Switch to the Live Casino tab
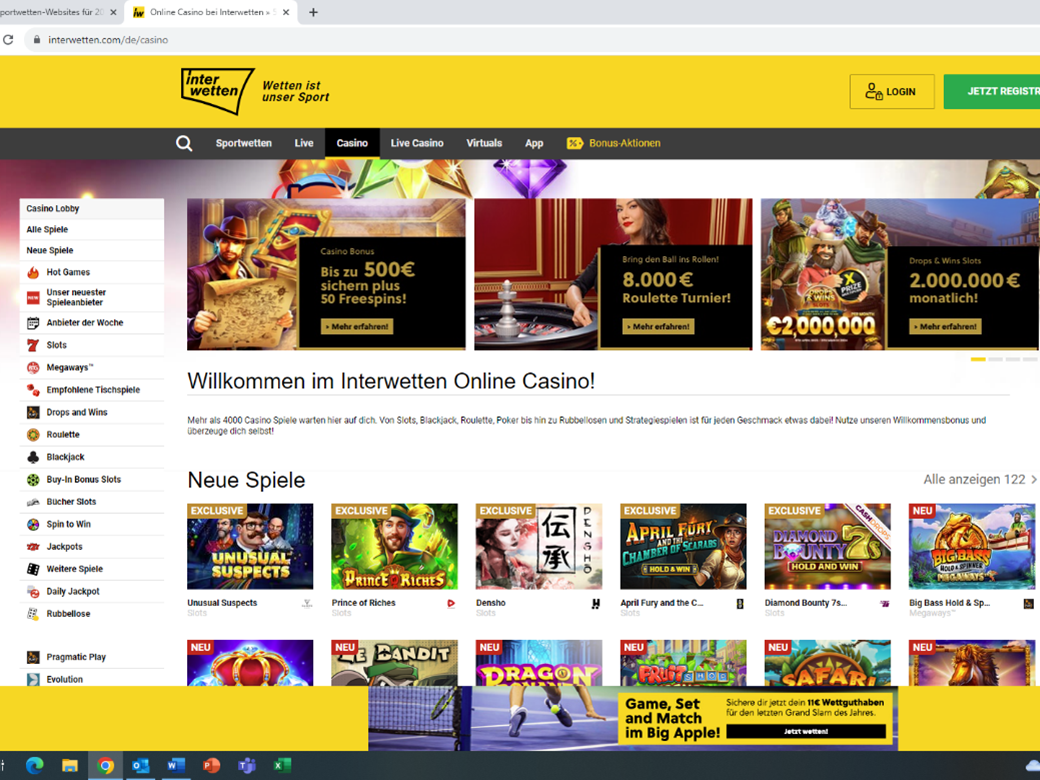 pos(416,143)
